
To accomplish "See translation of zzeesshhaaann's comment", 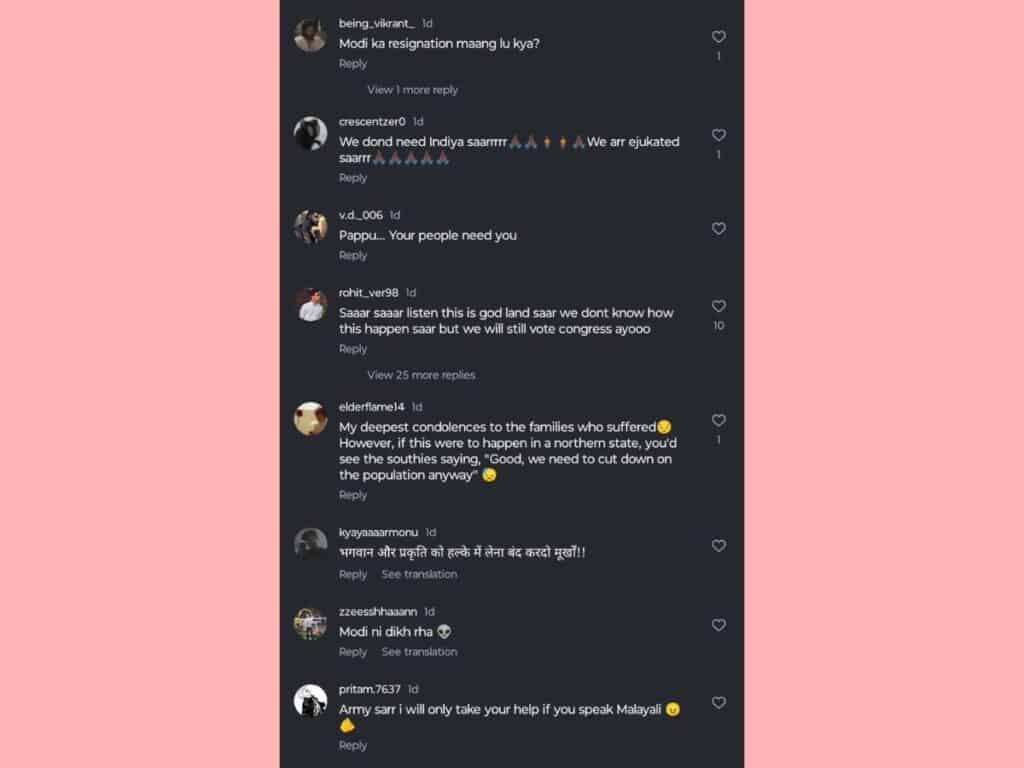I will (x=419, y=652).
